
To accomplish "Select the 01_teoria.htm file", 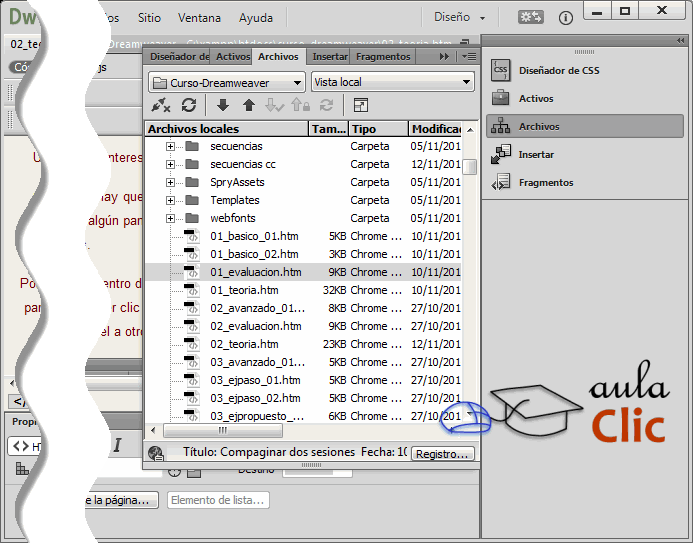I will pos(244,290).
